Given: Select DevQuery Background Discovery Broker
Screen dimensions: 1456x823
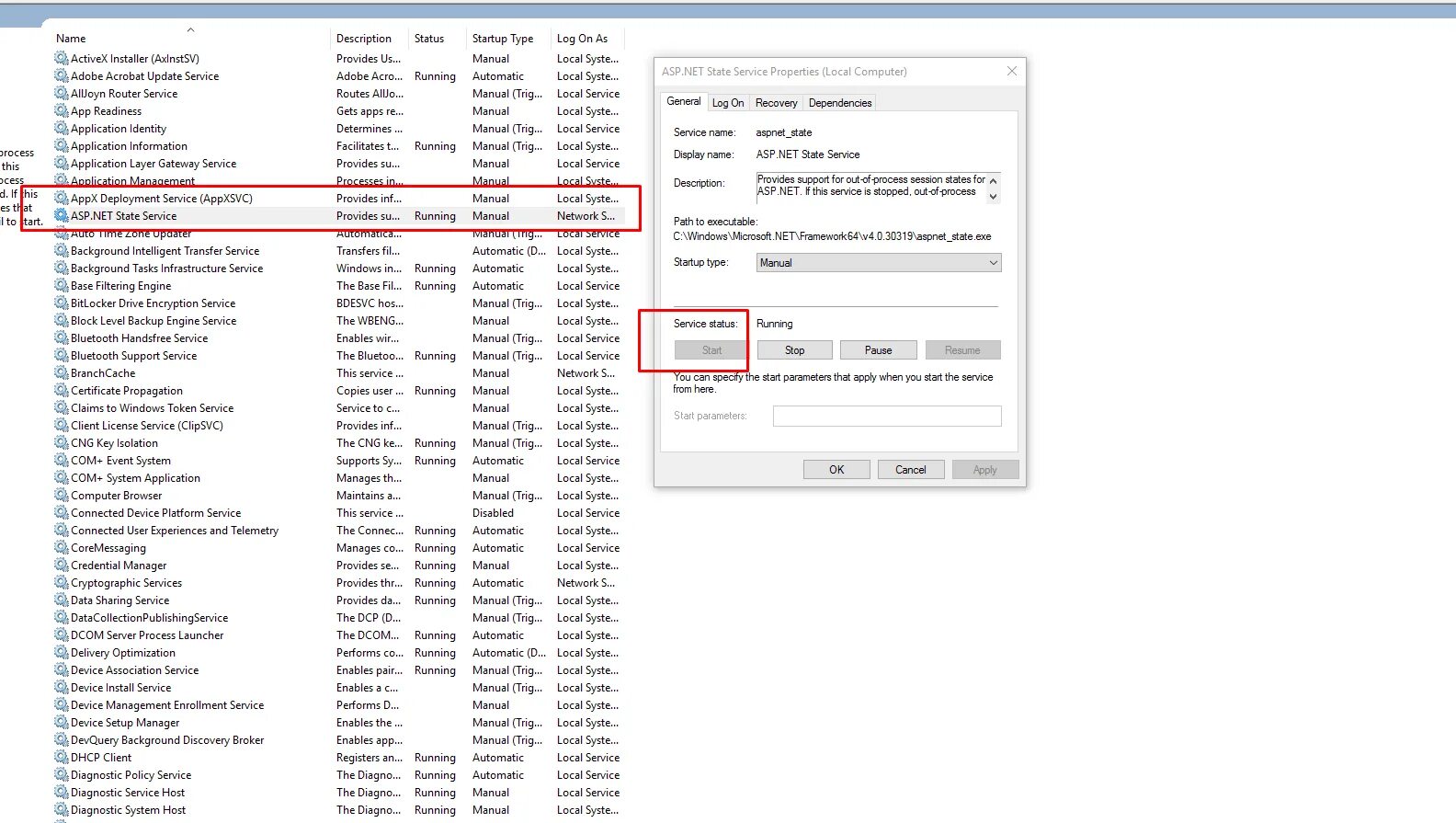Looking at the screenshot, I should tap(338, 739).
